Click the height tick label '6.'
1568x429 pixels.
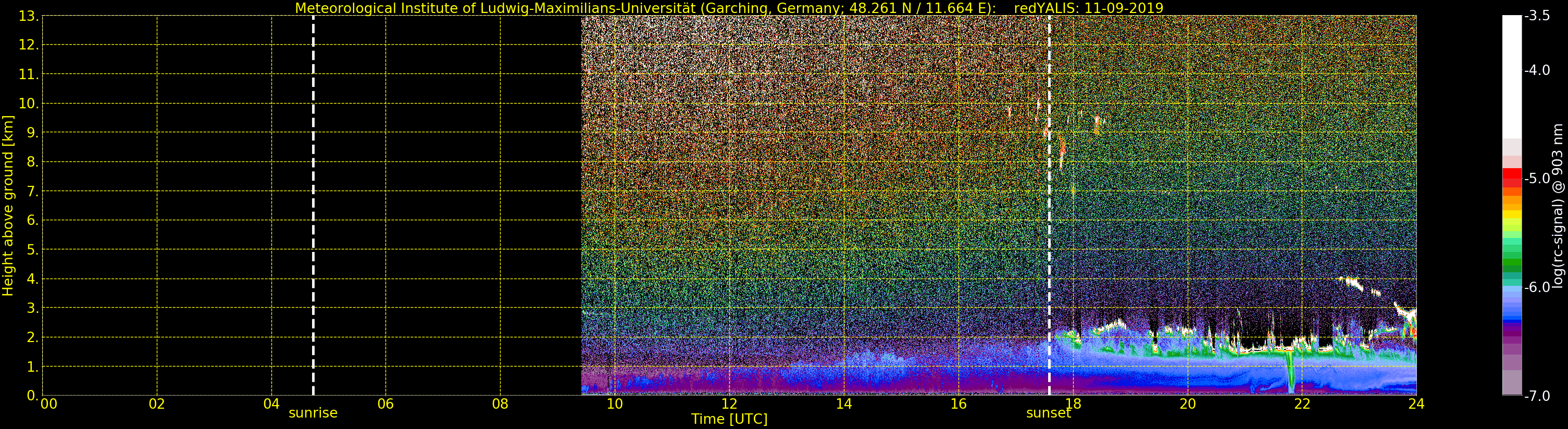pos(33,220)
